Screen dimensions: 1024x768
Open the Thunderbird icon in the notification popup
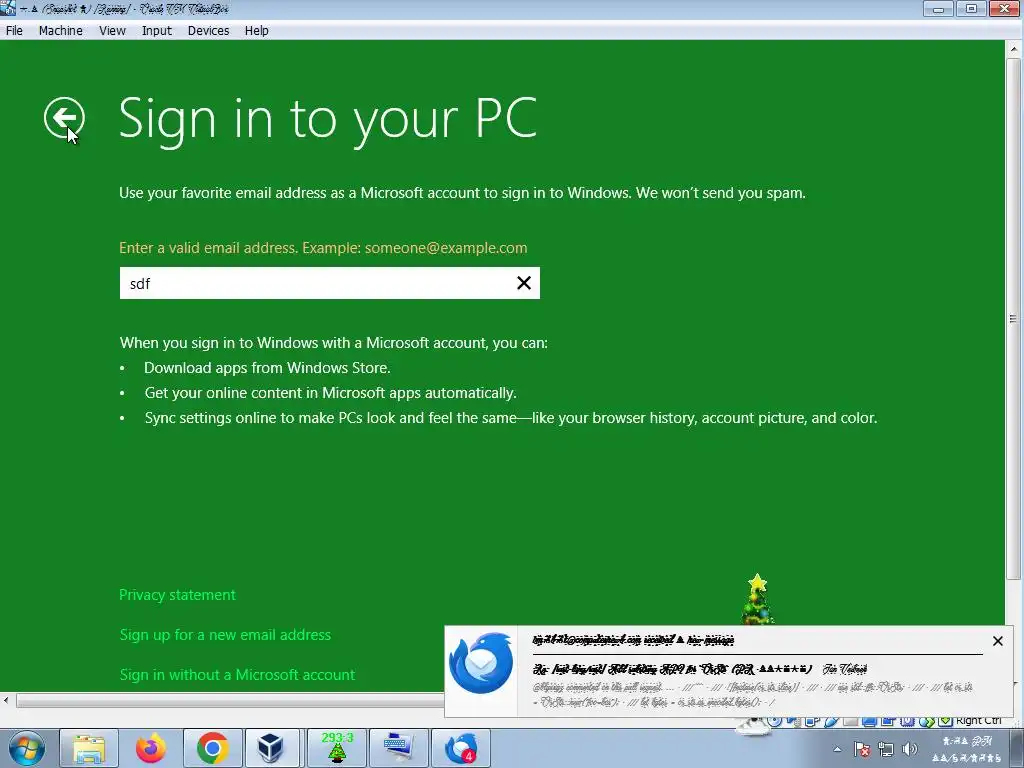(481, 663)
